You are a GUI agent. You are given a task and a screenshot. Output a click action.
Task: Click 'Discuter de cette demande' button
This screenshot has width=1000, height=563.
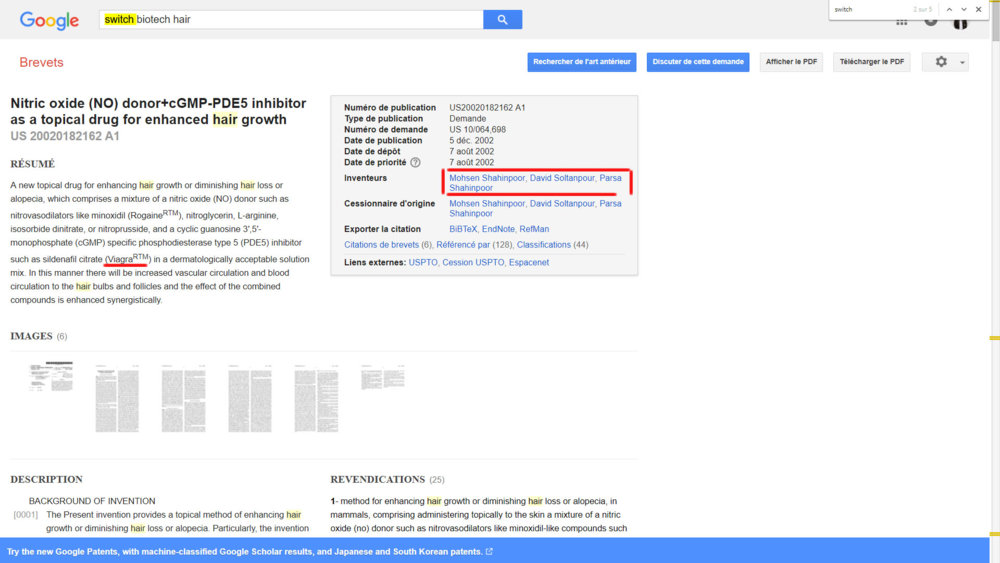pyautogui.click(x=698, y=62)
